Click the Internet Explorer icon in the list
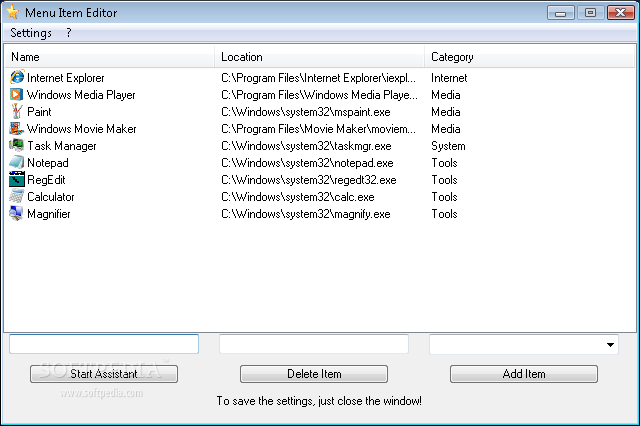640x426 pixels. tap(17, 78)
